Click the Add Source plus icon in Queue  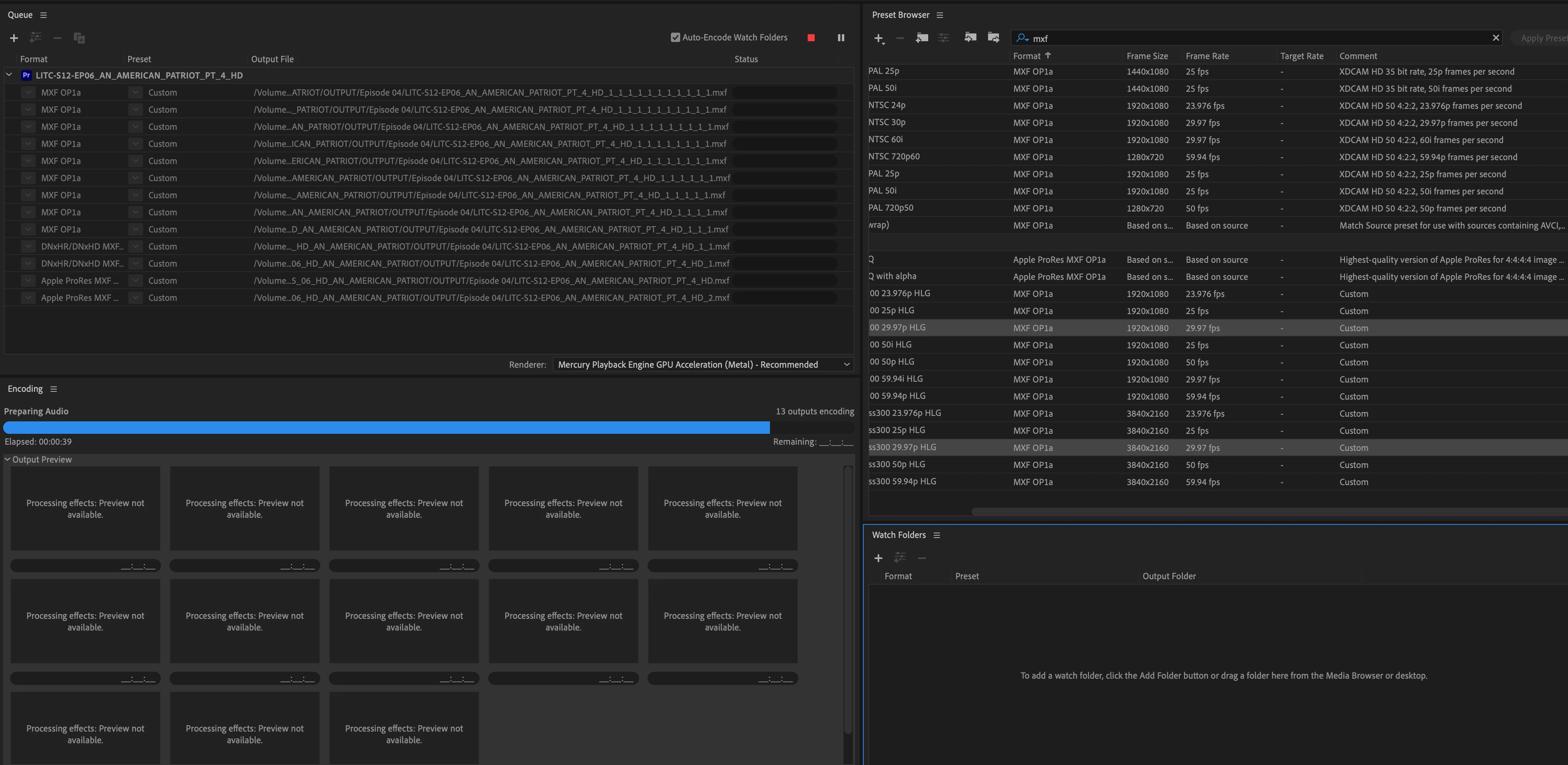pos(13,38)
